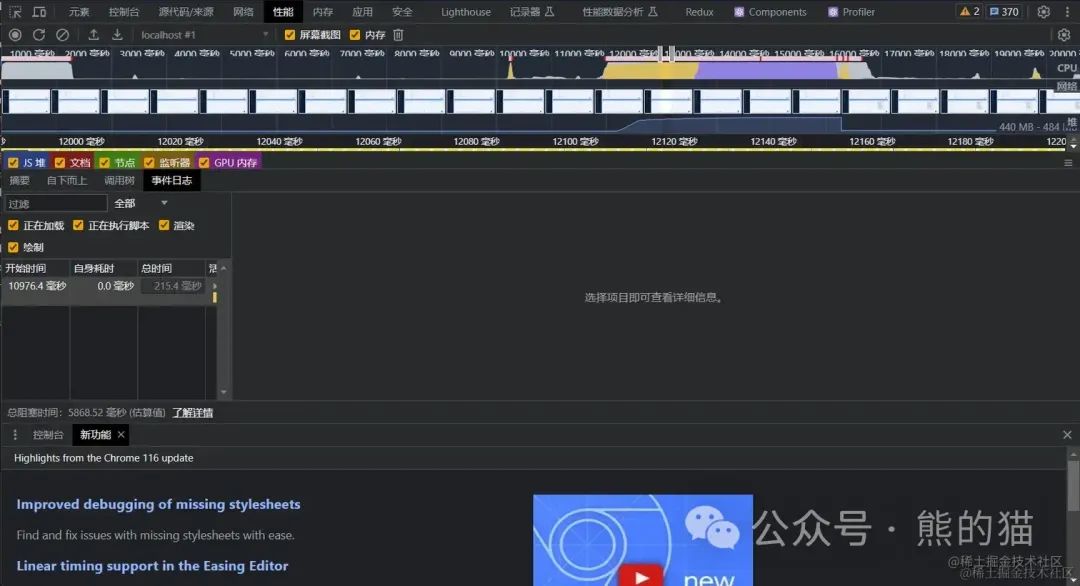Open the 源代码/来源 tab
Image resolution: width=1080 pixels, height=586 pixels.
(x=186, y=12)
